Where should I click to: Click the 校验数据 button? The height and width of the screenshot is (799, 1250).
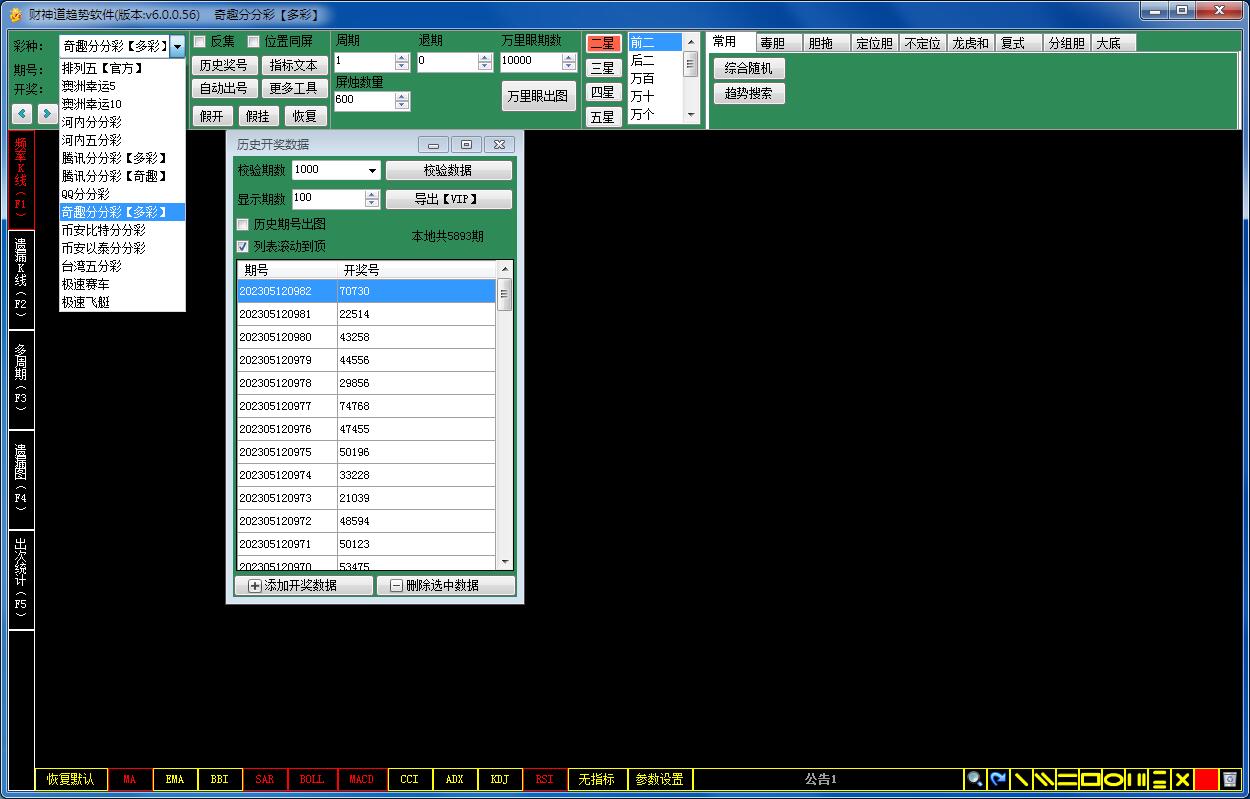click(448, 171)
